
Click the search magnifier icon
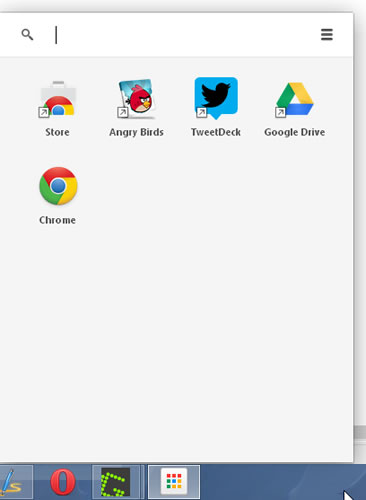pos(27,34)
